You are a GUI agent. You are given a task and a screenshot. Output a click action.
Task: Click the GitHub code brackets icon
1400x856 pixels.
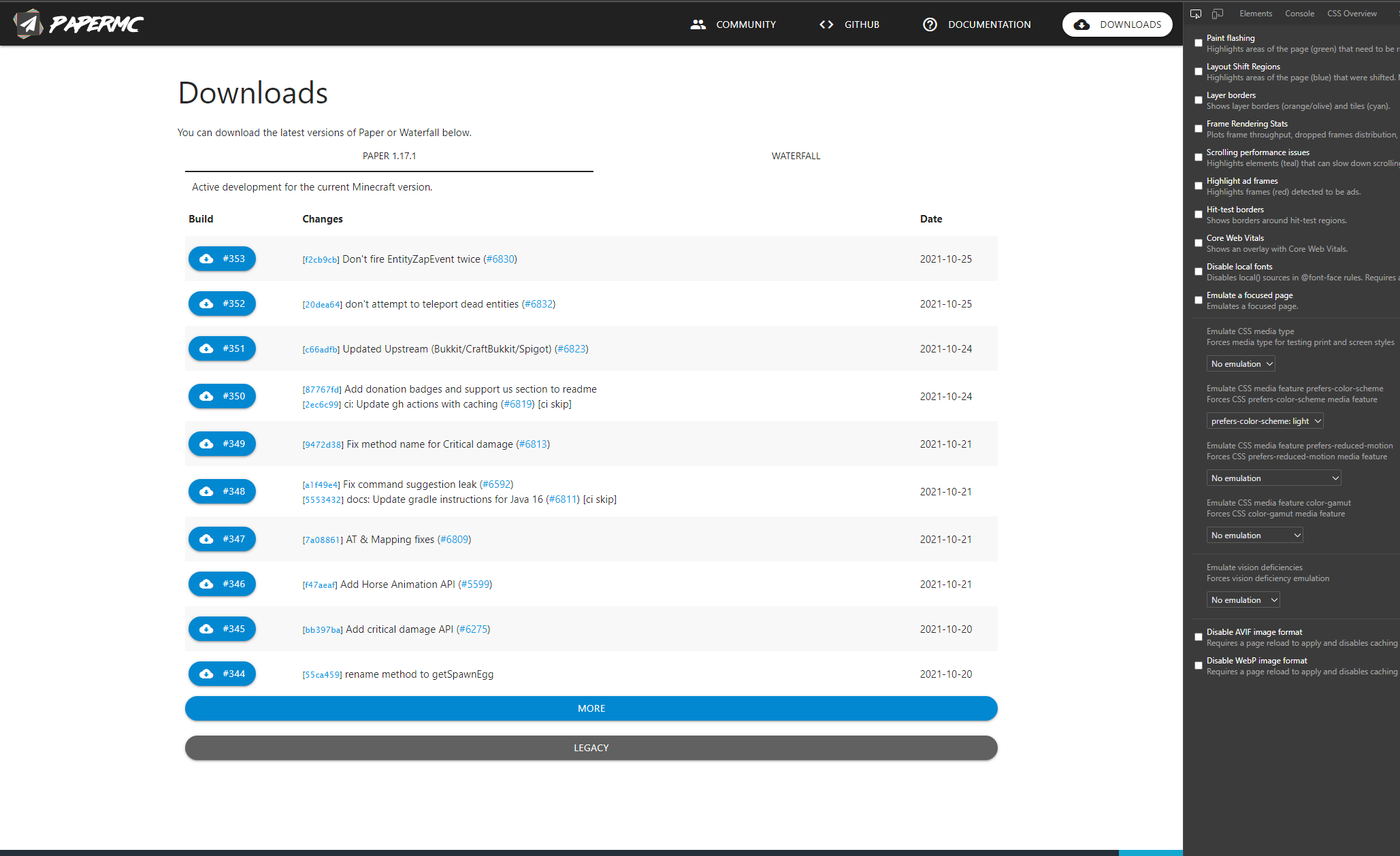tap(826, 24)
